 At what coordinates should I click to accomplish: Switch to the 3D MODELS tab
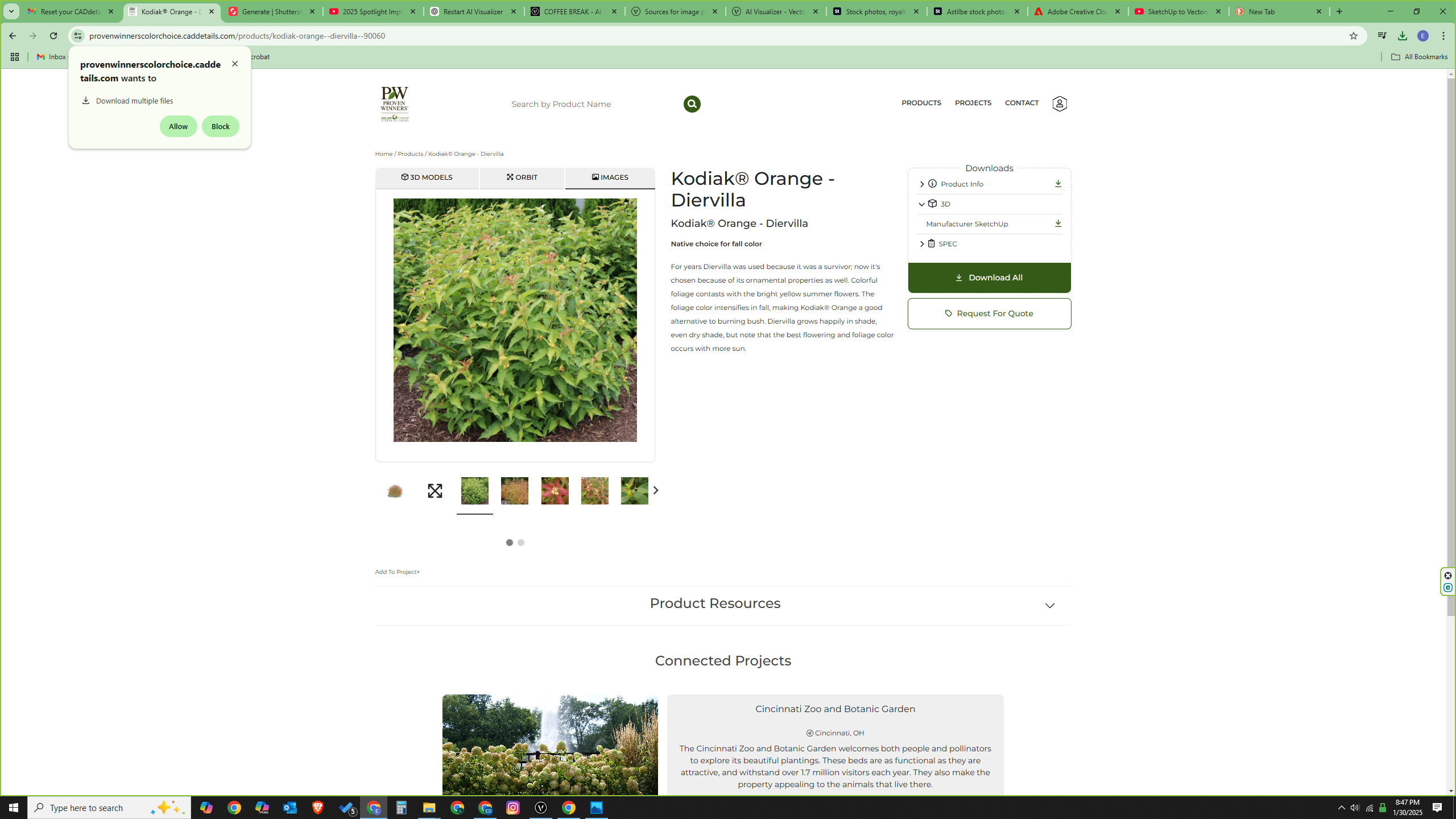(427, 177)
